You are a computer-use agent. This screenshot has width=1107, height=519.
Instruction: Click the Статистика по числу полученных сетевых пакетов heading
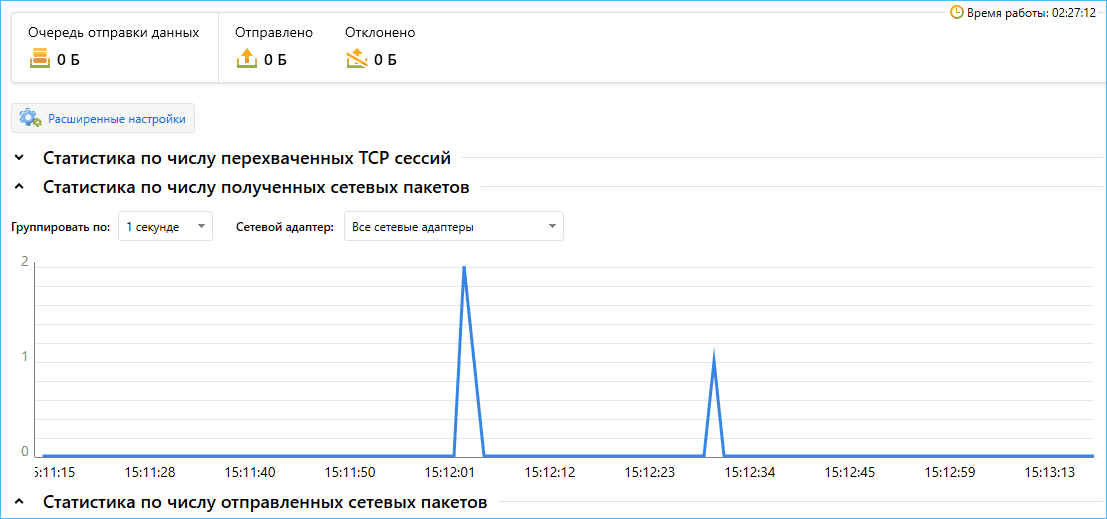[256, 187]
